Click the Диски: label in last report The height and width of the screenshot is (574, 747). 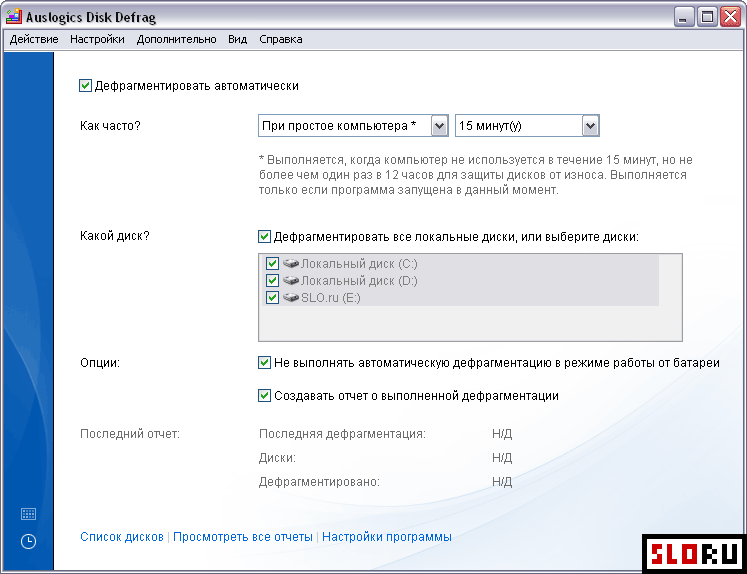277,458
